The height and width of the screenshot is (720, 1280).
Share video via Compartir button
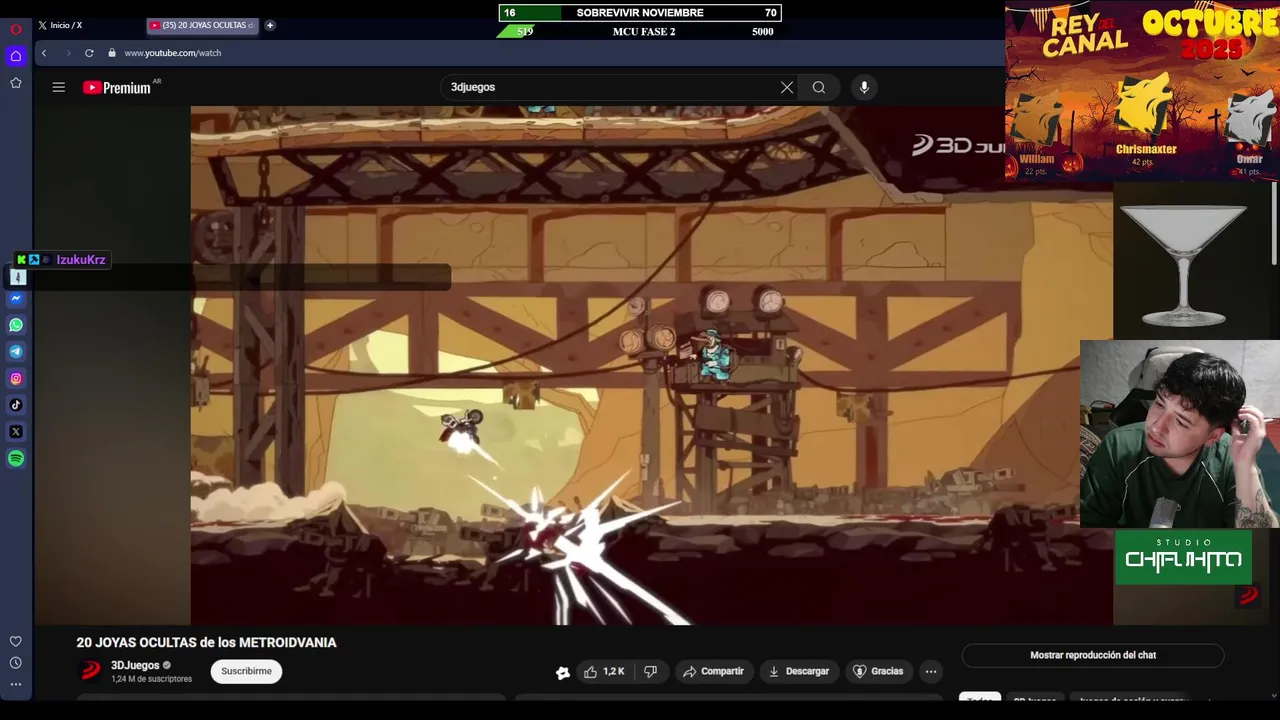click(x=713, y=671)
